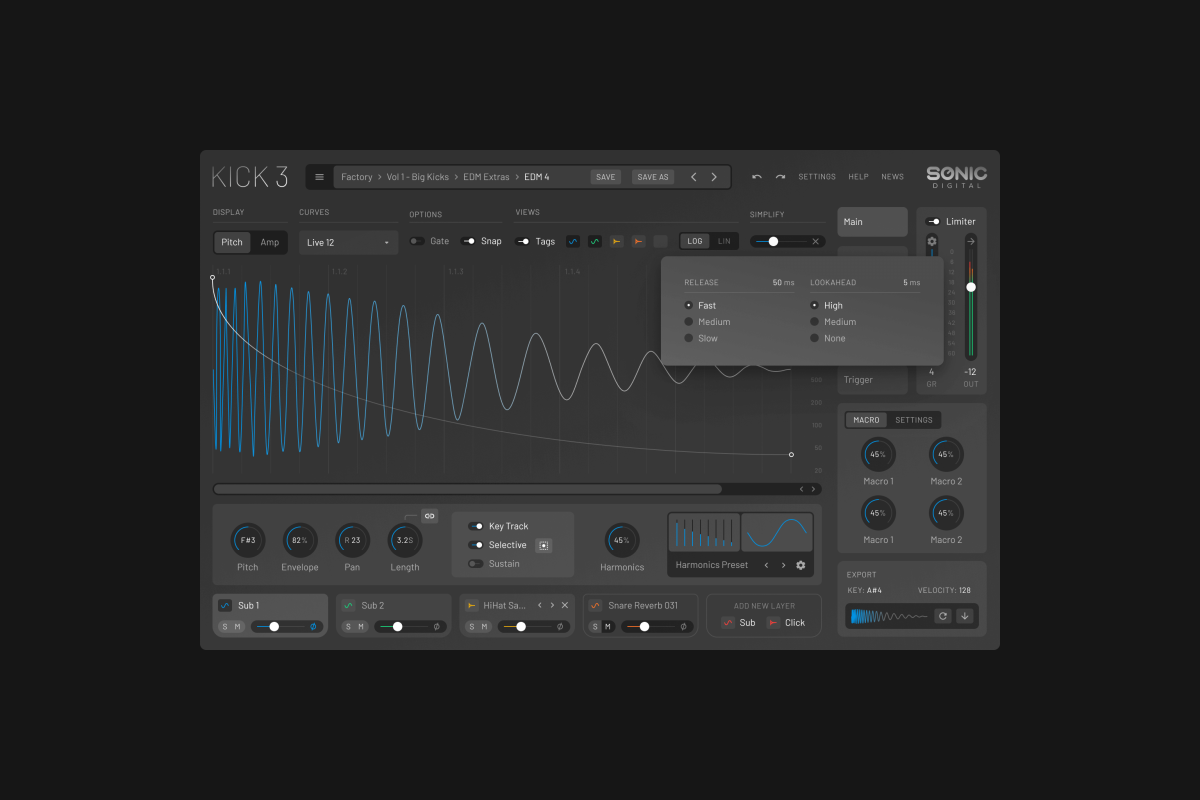
Task: Click the redo arrow icon
Action: 780,177
